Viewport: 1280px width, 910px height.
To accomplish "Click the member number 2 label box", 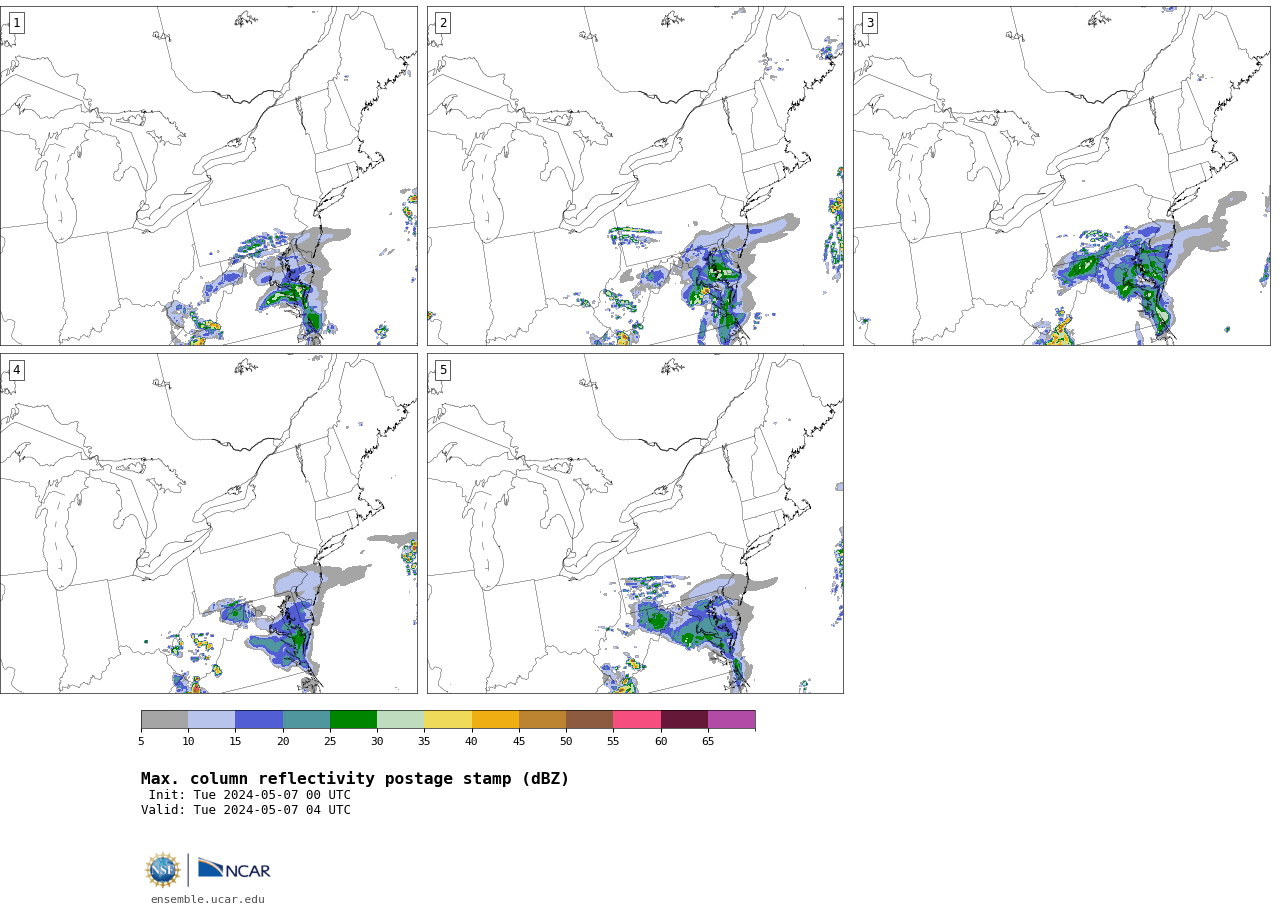I will tap(443, 23).
